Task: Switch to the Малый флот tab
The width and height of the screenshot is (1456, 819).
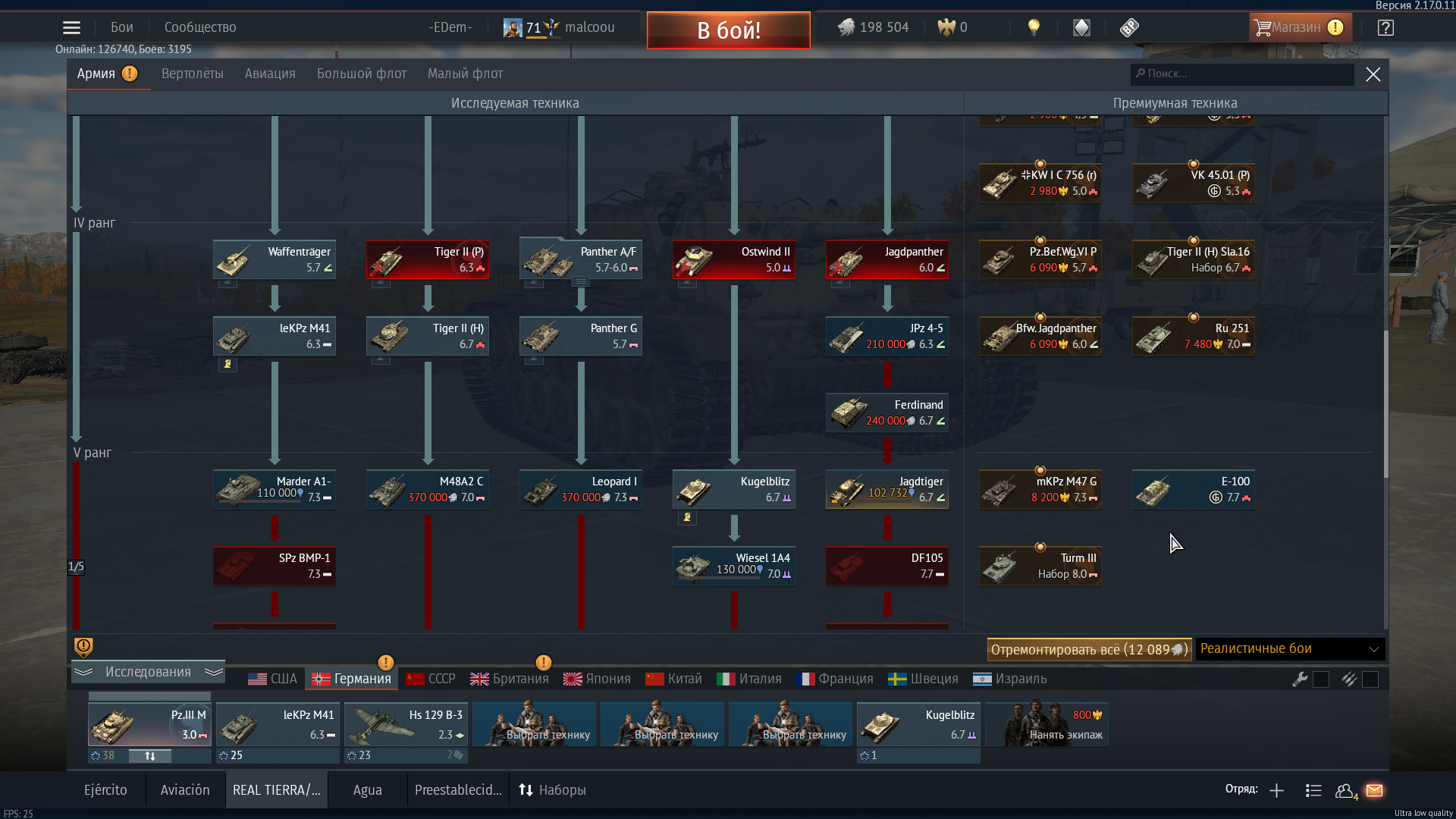Action: (x=465, y=74)
